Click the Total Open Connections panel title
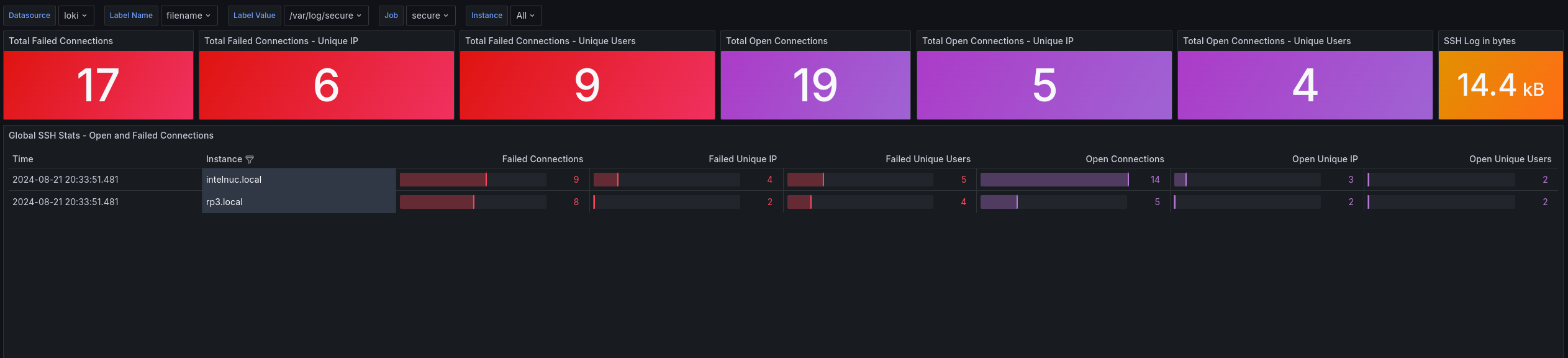Image resolution: width=1568 pixels, height=358 pixels. click(776, 41)
